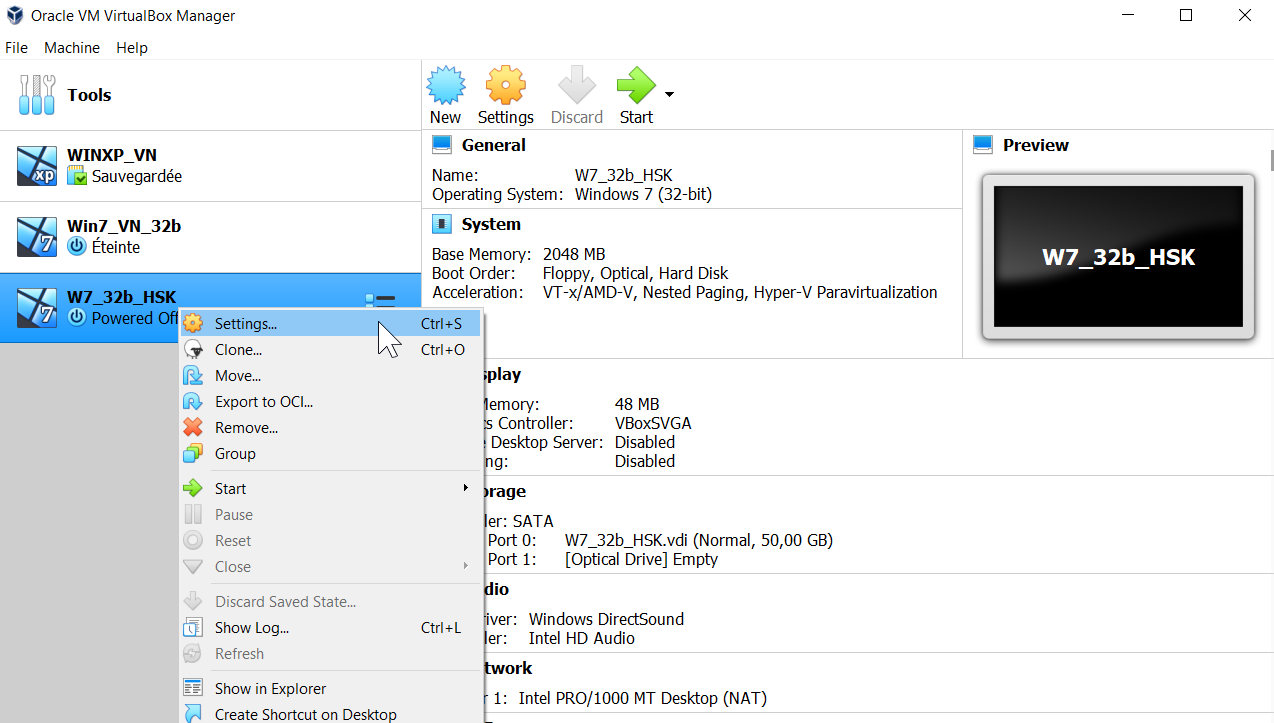The width and height of the screenshot is (1274, 723).
Task: Click the Move icon in context menu
Action: 193,376
